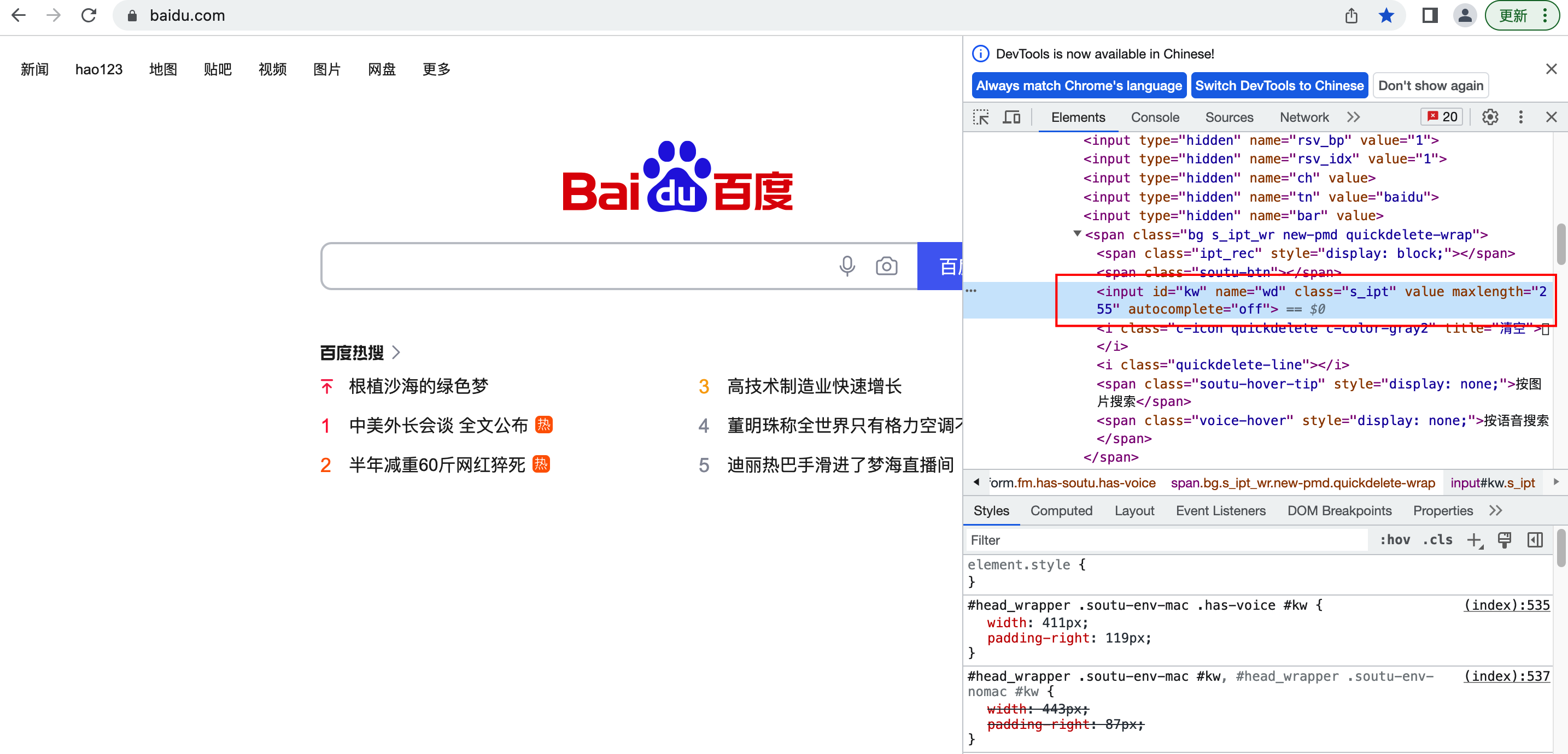Toggle the :hov element state button
This screenshot has height=754, width=1568.
pyautogui.click(x=1395, y=540)
